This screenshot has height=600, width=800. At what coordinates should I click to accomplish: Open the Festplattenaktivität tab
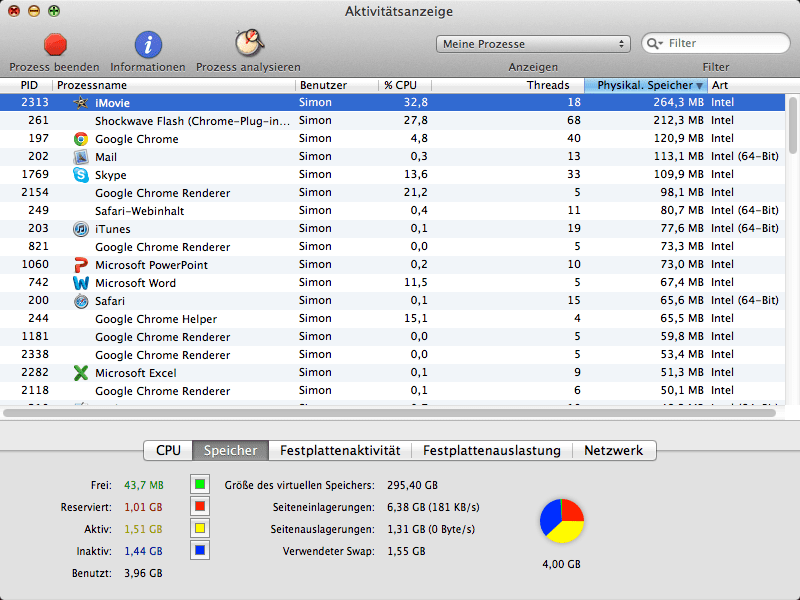pos(340,451)
